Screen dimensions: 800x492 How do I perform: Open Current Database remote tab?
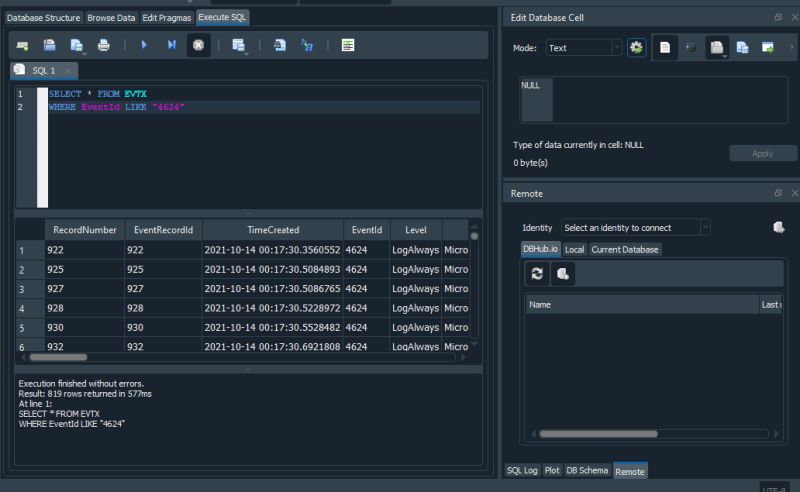click(625, 250)
